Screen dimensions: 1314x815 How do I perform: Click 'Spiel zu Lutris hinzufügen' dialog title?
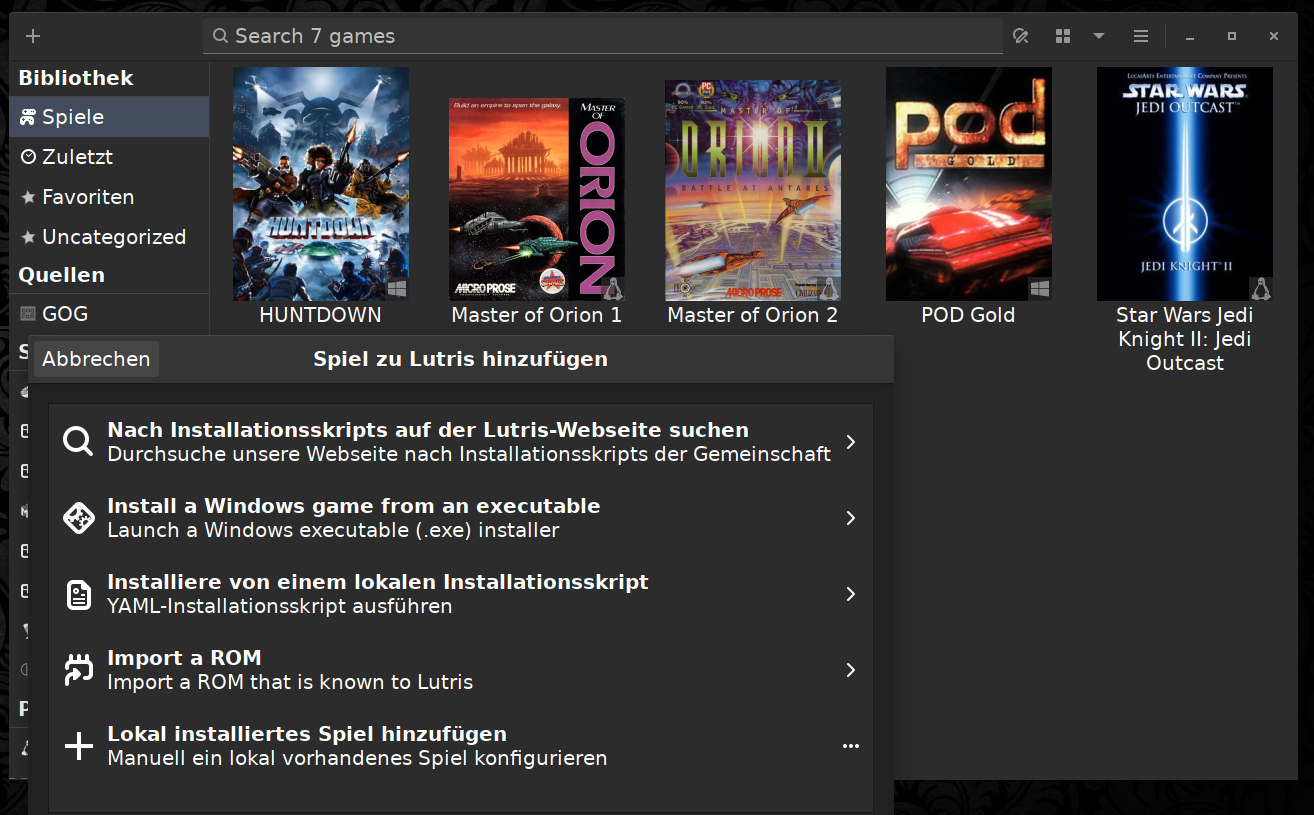click(461, 359)
